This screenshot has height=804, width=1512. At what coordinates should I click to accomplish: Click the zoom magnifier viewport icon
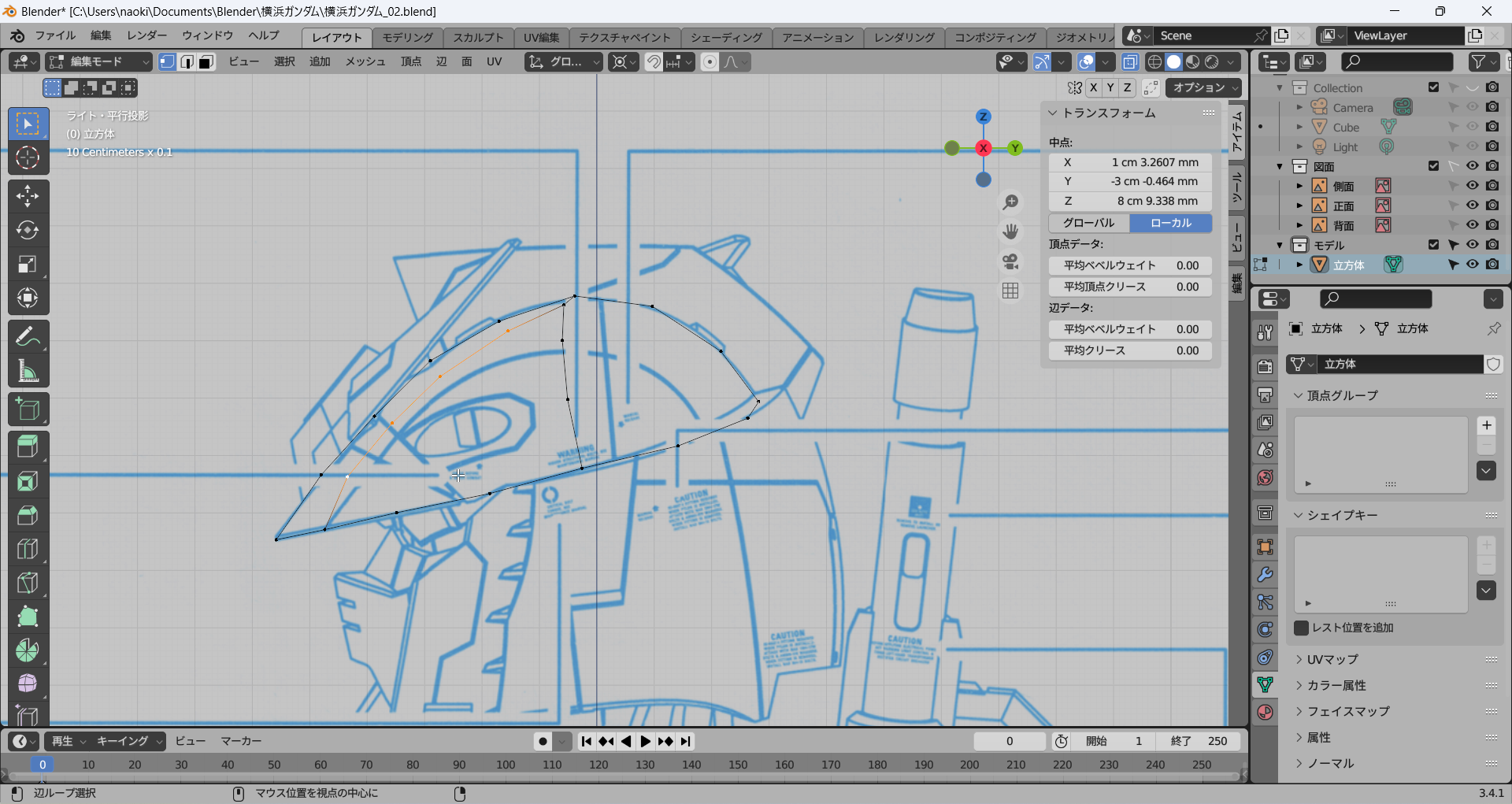pyautogui.click(x=1010, y=202)
